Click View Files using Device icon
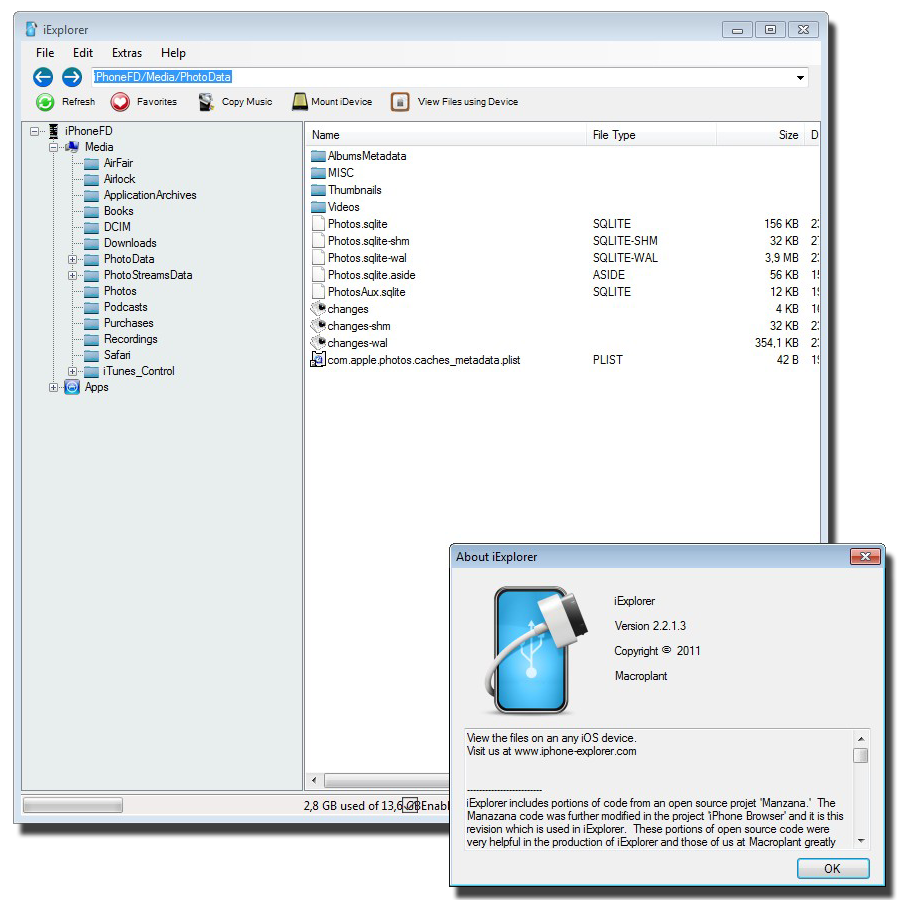The width and height of the screenshot is (900, 900). tap(400, 102)
